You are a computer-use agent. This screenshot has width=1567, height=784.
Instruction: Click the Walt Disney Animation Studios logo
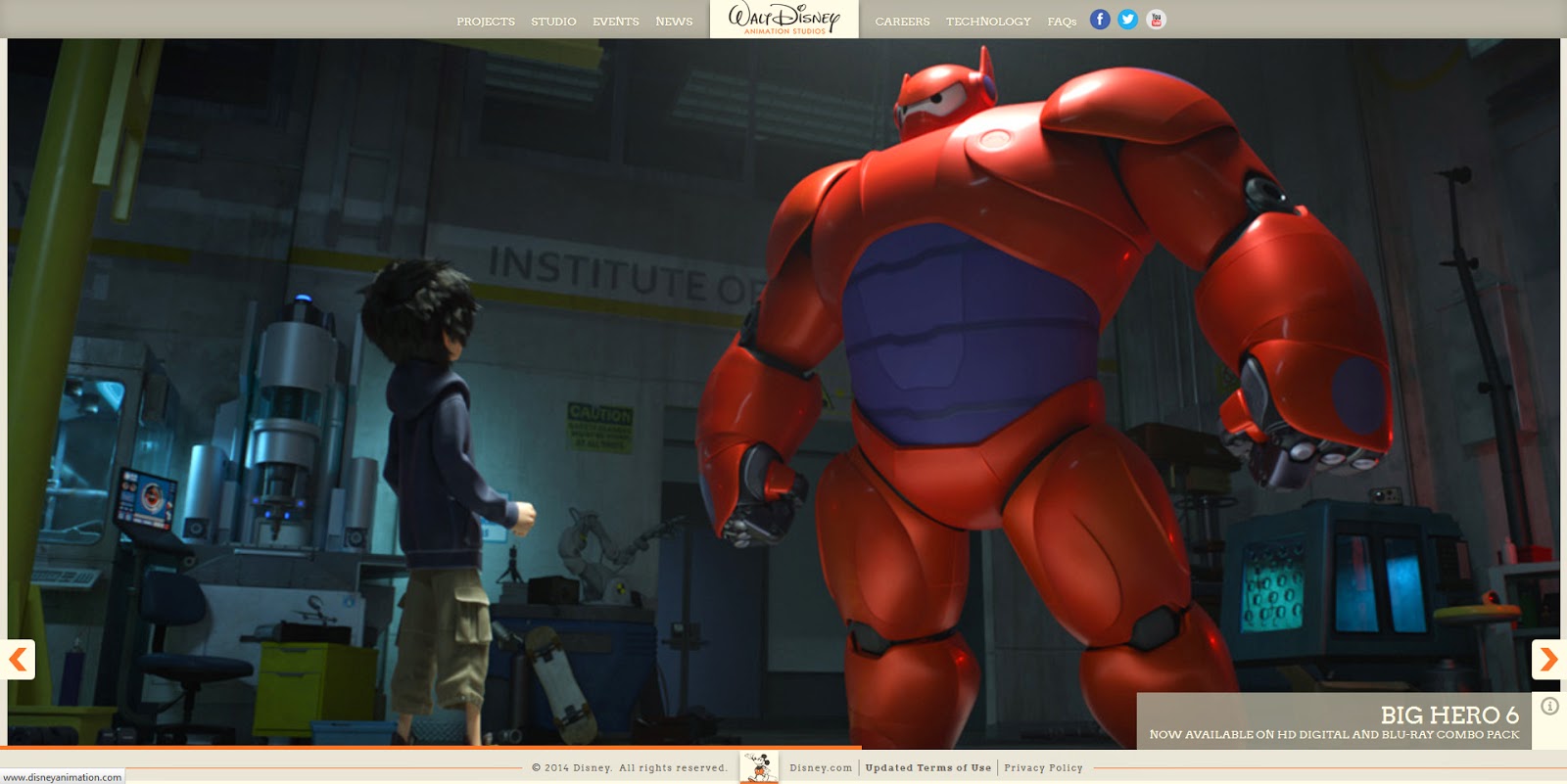(x=784, y=19)
